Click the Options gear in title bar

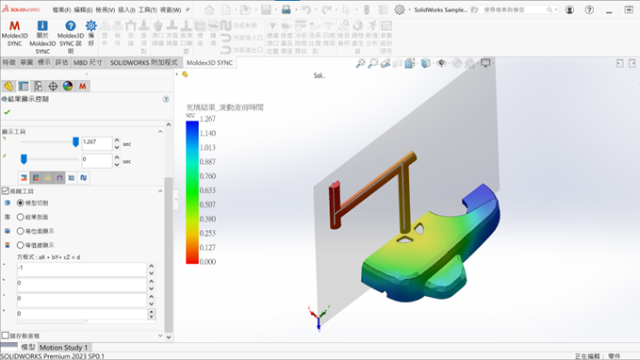coord(399,9)
